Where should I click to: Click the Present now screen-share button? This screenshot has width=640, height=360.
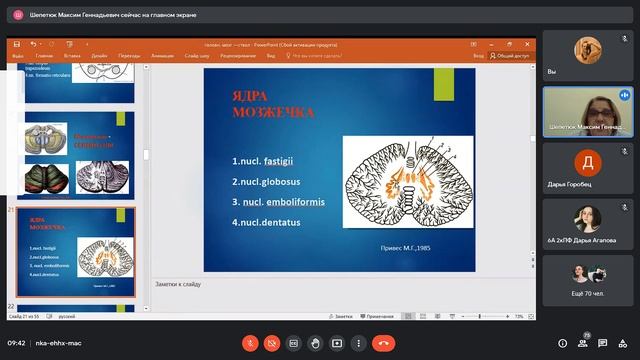pos(337,343)
